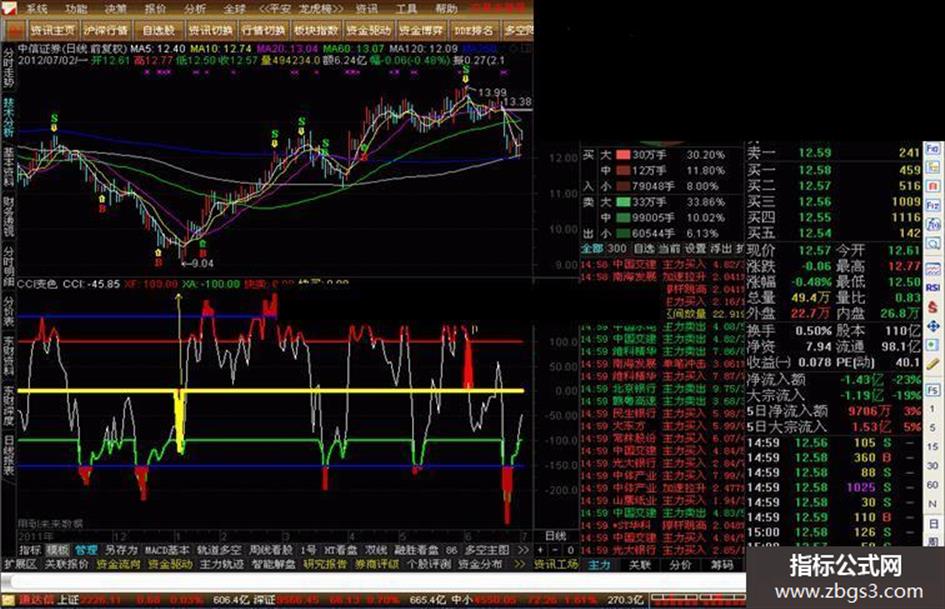Switch to 60-minute period
The image size is (945, 609).
[933, 485]
